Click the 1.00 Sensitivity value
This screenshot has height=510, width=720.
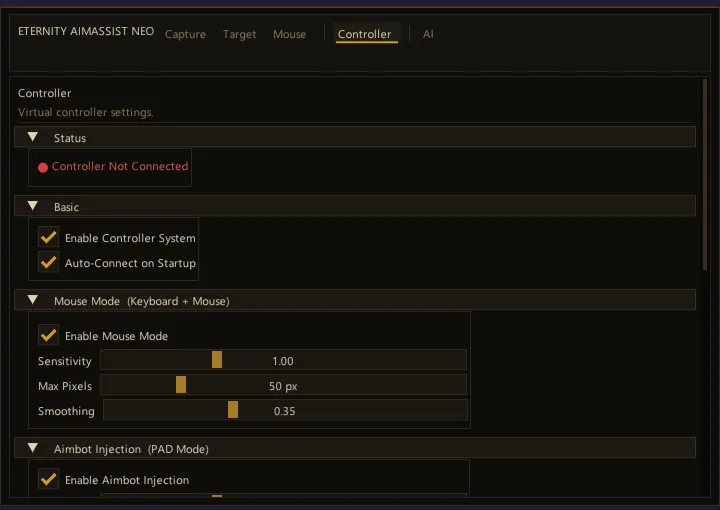point(283,361)
